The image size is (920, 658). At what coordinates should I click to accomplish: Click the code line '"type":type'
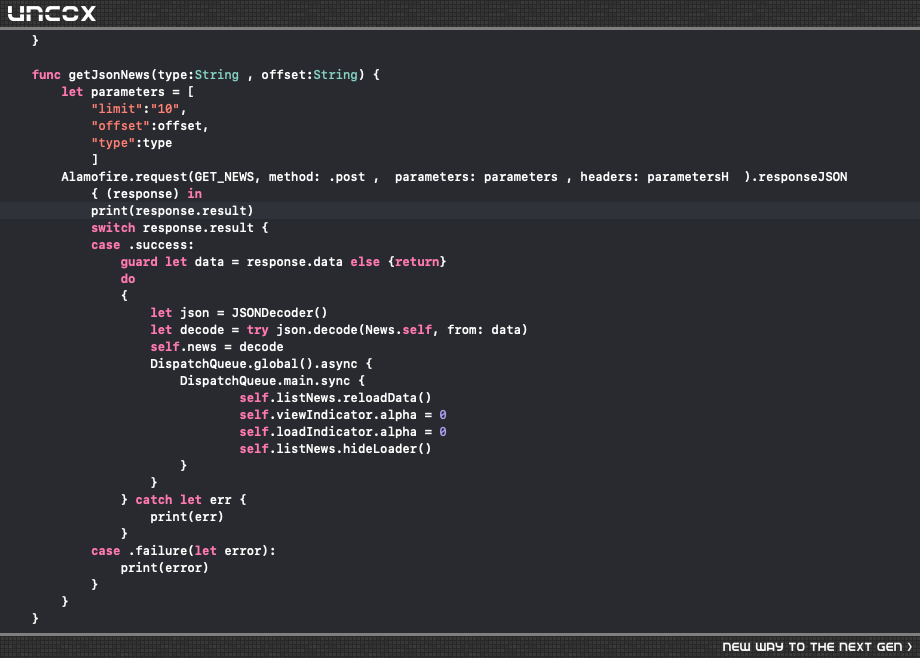pyautogui.click(x=131, y=143)
